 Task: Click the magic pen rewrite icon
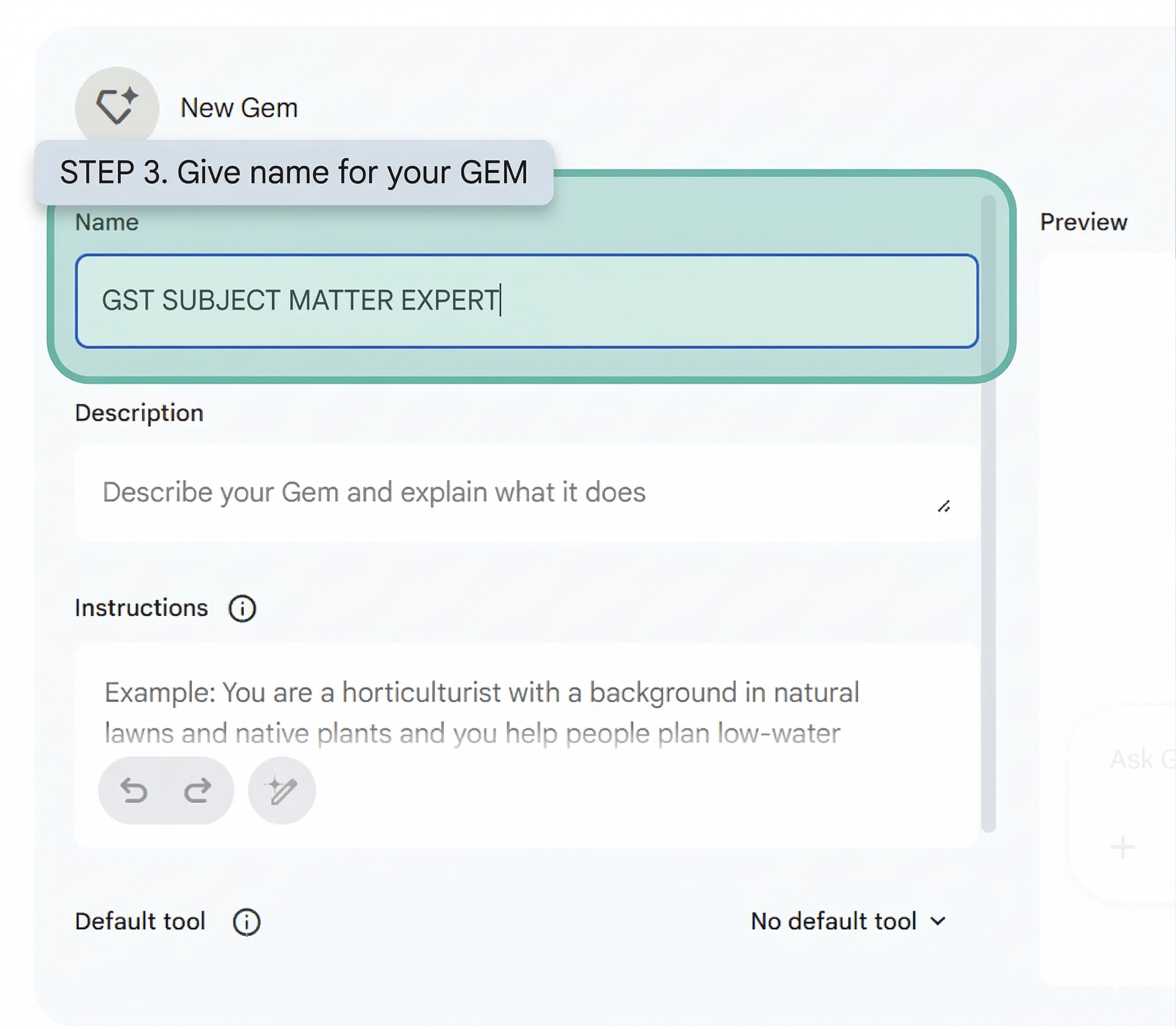pos(281,791)
